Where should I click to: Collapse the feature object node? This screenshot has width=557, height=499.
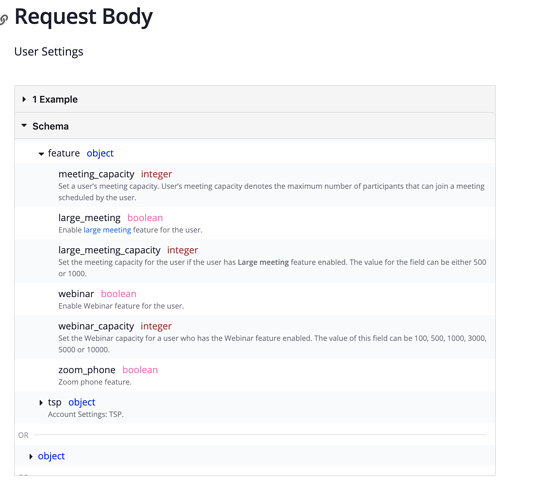click(41, 154)
